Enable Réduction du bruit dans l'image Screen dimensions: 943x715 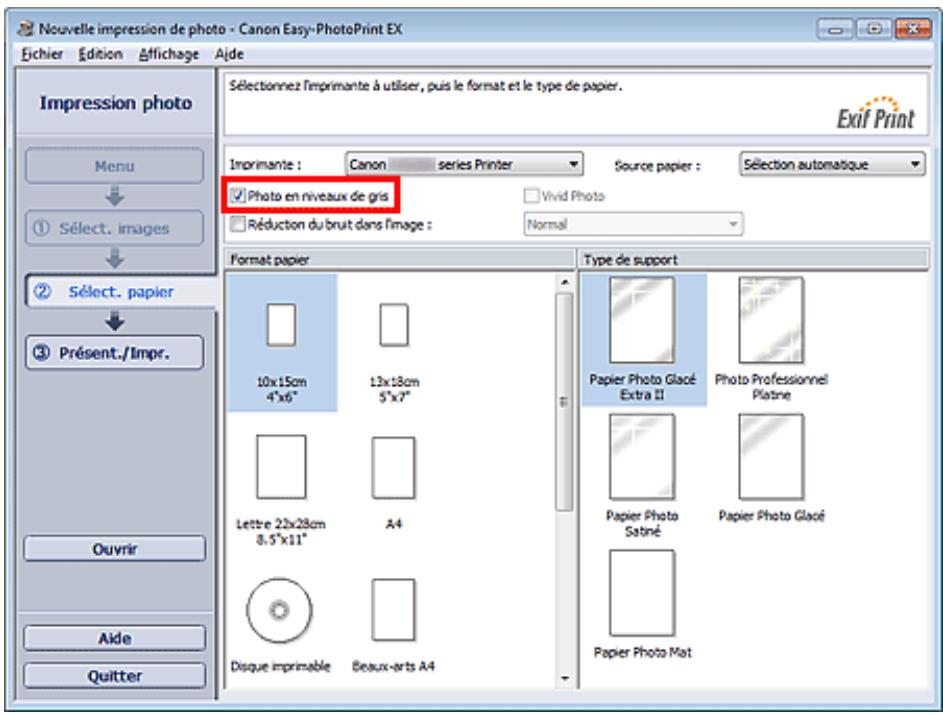pos(238,224)
